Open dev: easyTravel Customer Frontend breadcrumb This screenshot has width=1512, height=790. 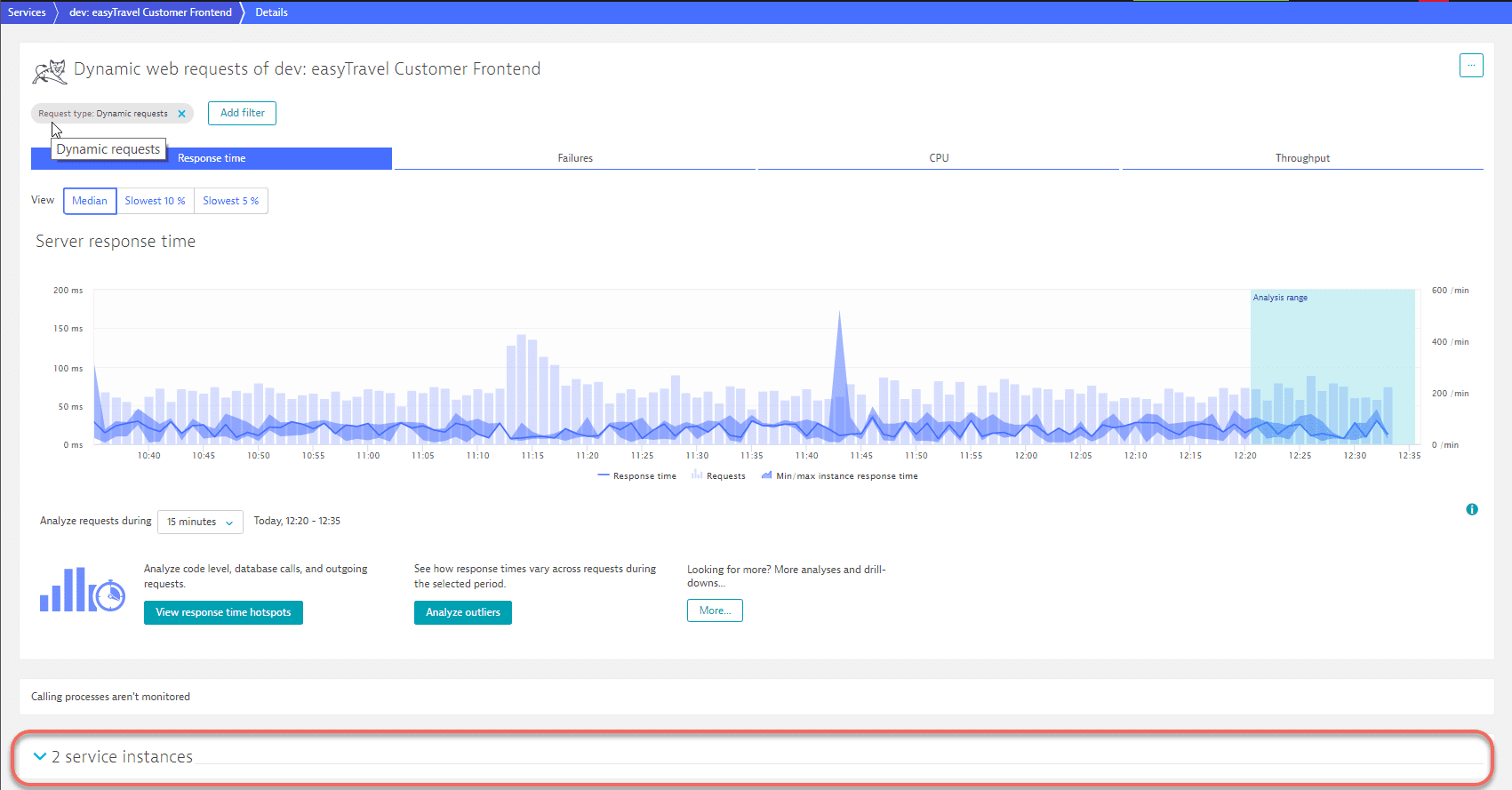[x=150, y=12]
